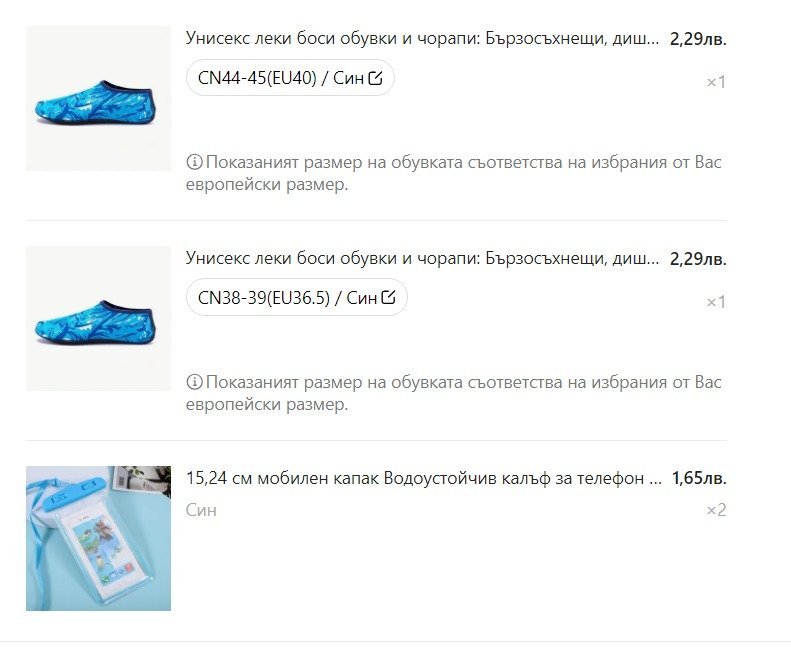Click 2,29лв. price of second item
This screenshot has width=791, height=664.
(698, 259)
